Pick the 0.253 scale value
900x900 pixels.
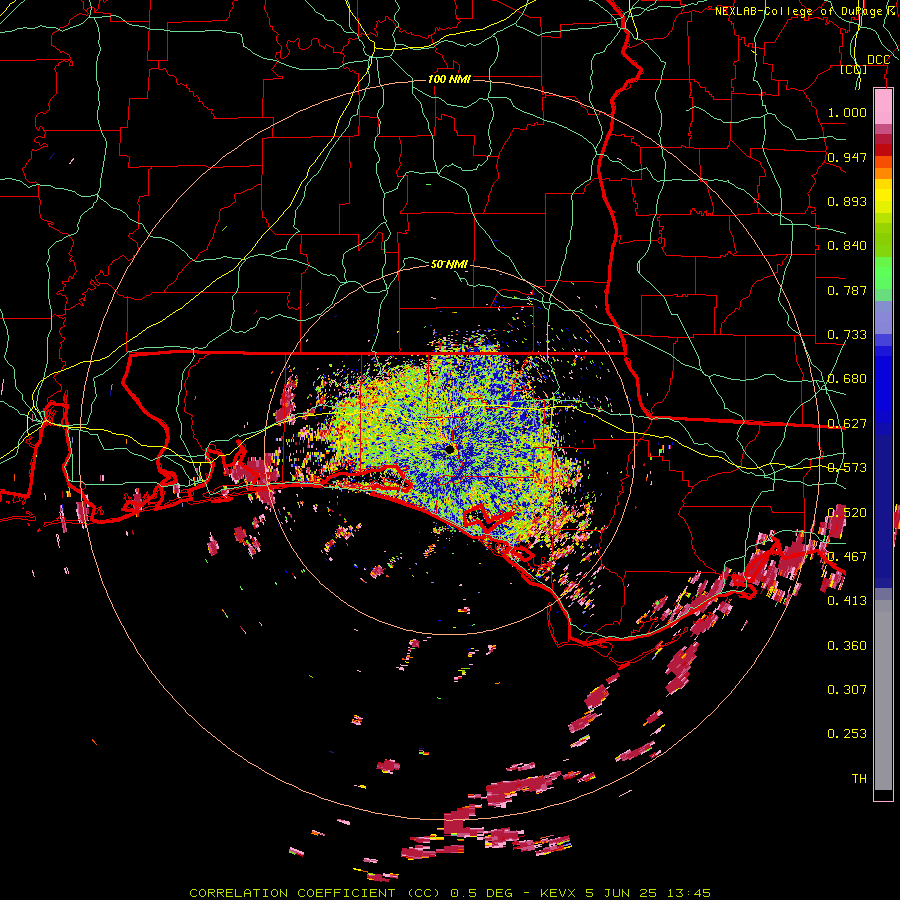847,734
